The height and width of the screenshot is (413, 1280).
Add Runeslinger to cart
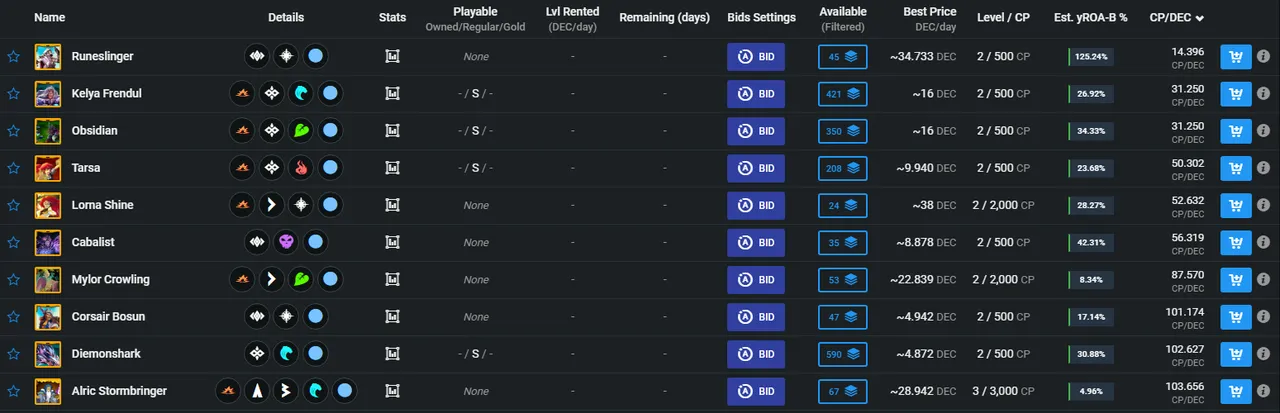click(1236, 57)
